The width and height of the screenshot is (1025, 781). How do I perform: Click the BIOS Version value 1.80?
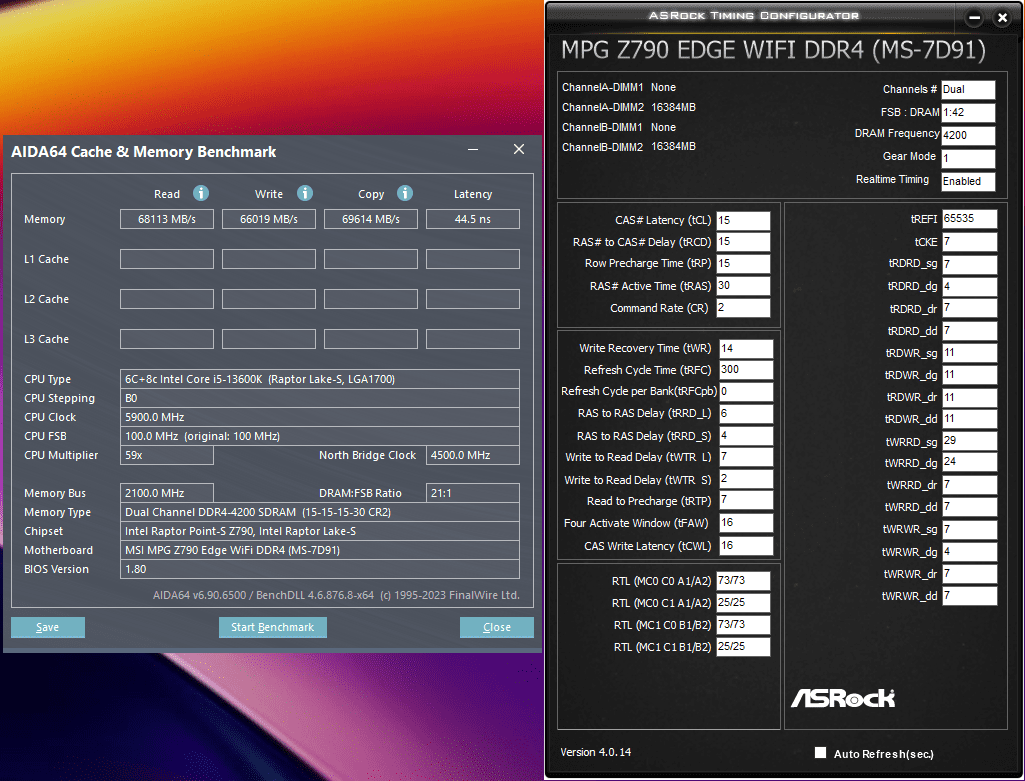tap(320, 569)
